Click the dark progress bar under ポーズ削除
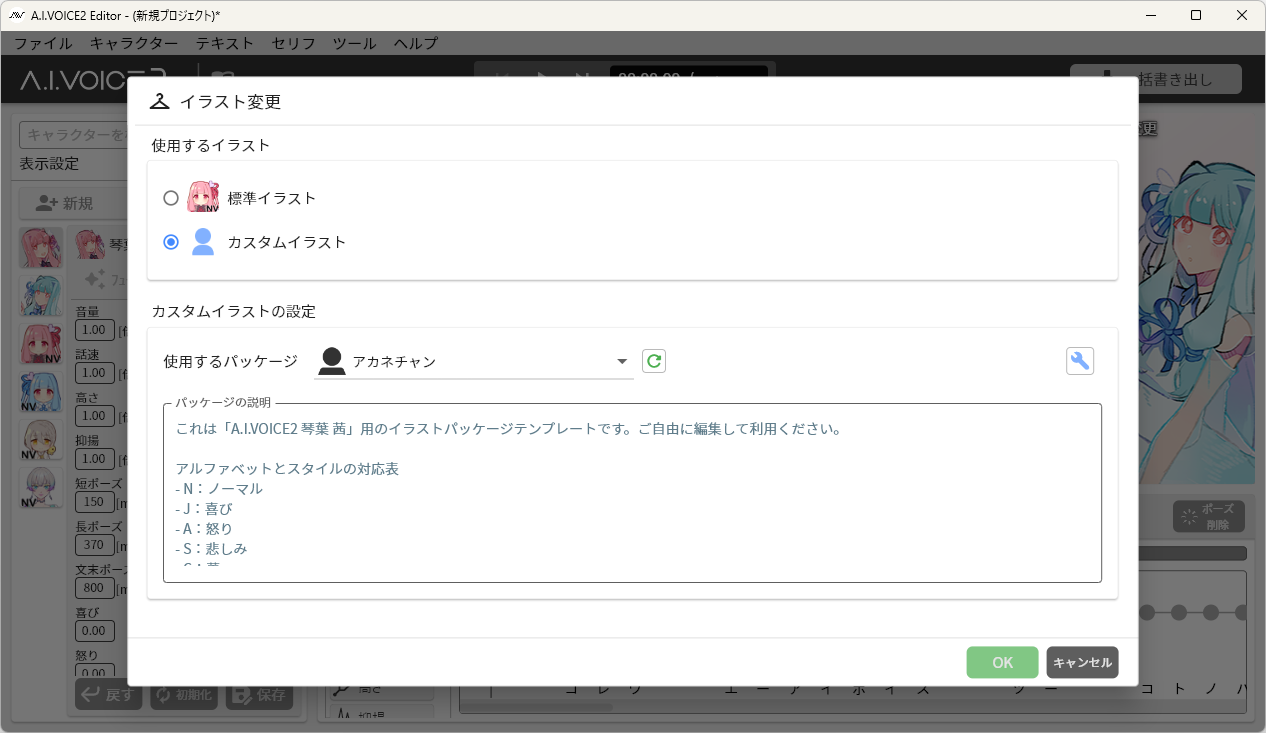This screenshot has height=733, width=1266. click(x=1192, y=553)
